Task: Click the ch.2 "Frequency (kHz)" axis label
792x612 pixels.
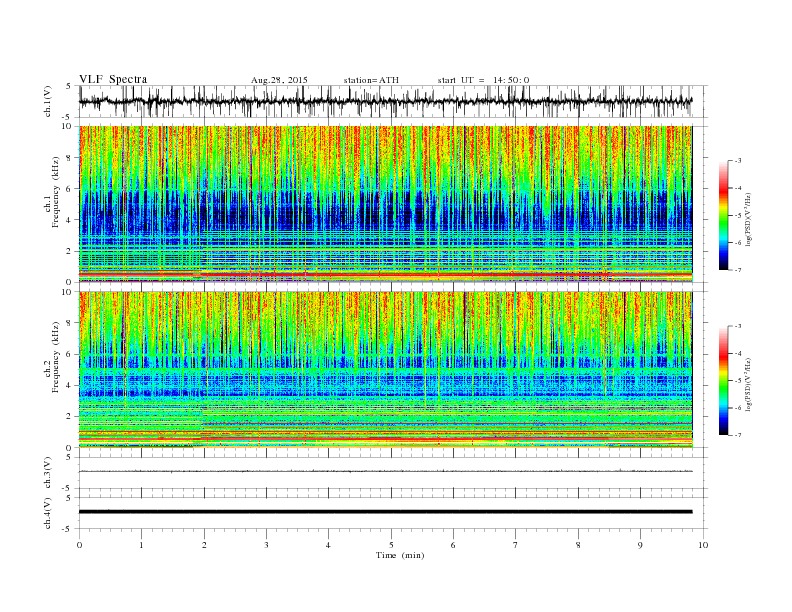Action: coord(56,358)
